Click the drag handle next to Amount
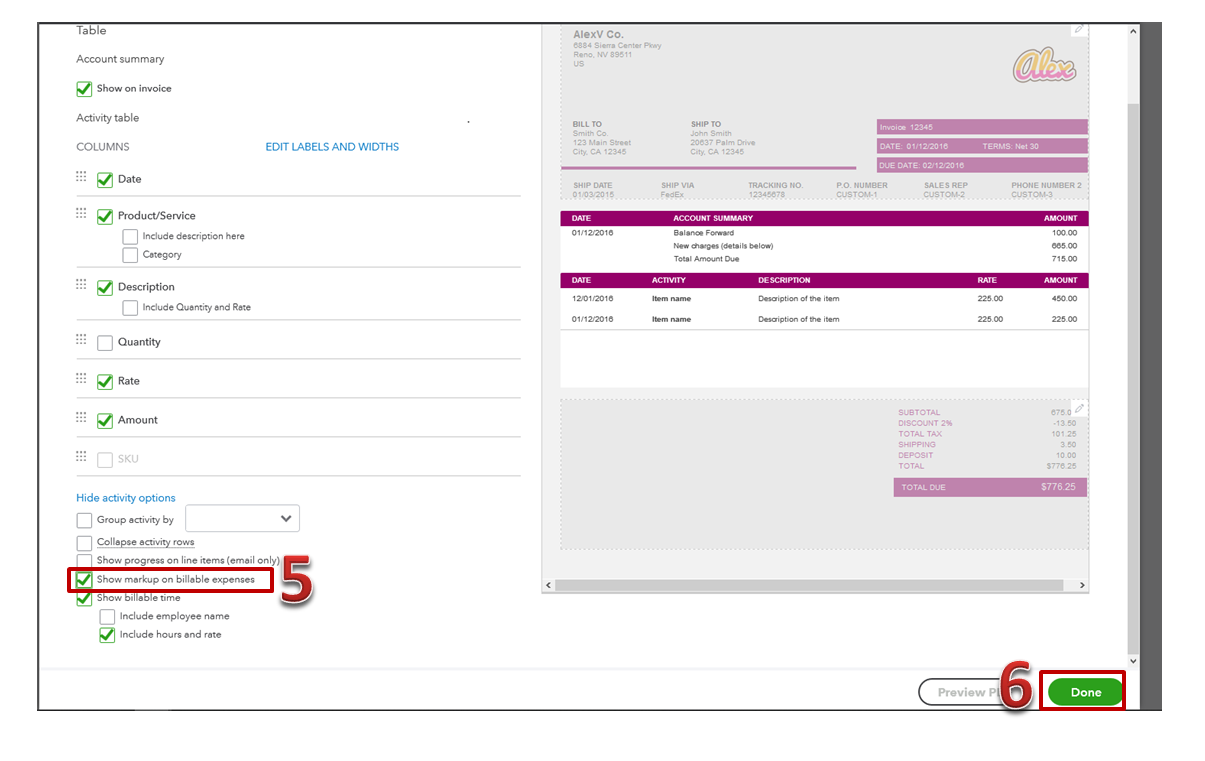Viewport: 1205px width, 761px height. [81, 417]
